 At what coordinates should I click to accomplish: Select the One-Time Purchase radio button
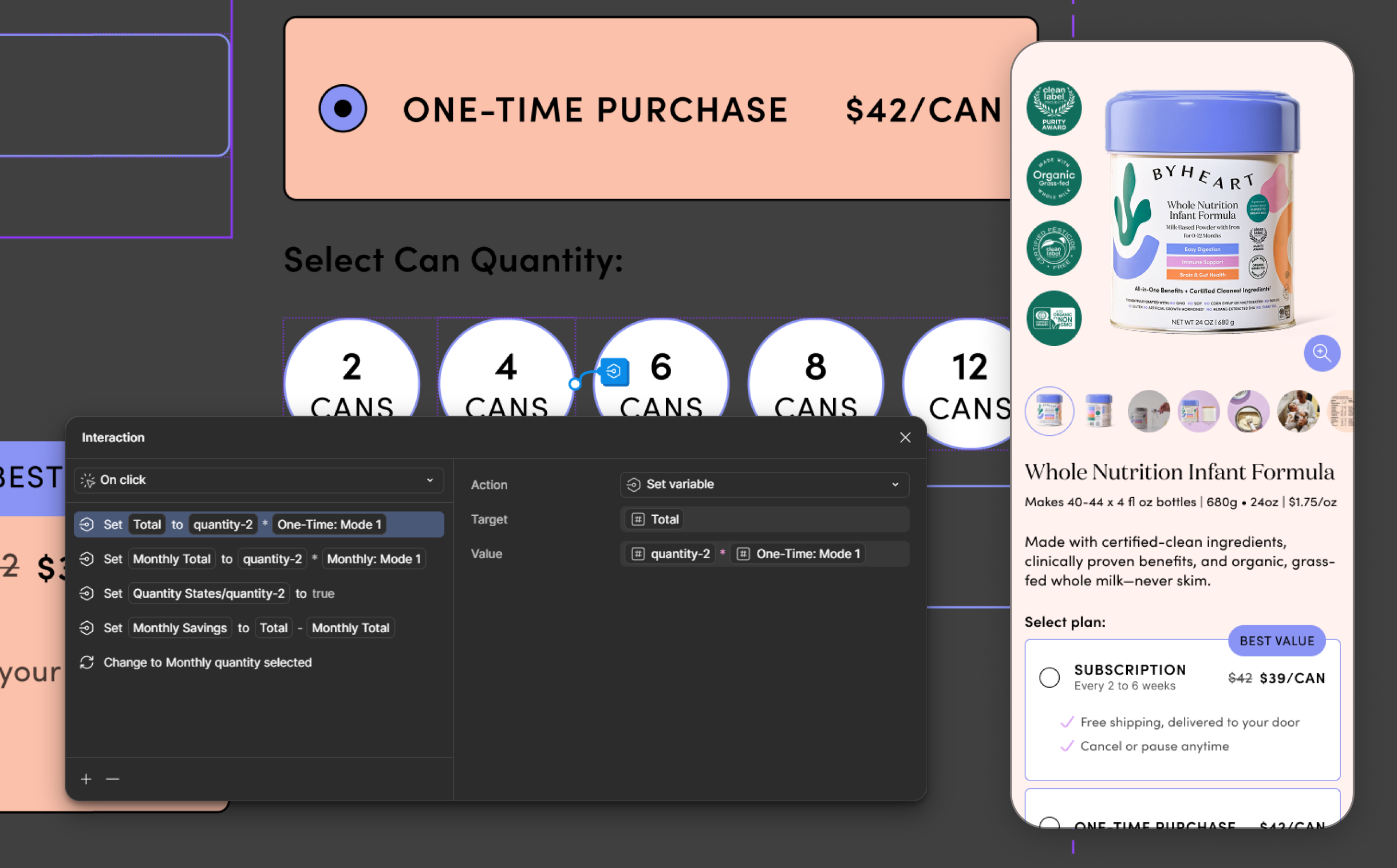(x=342, y=109)
